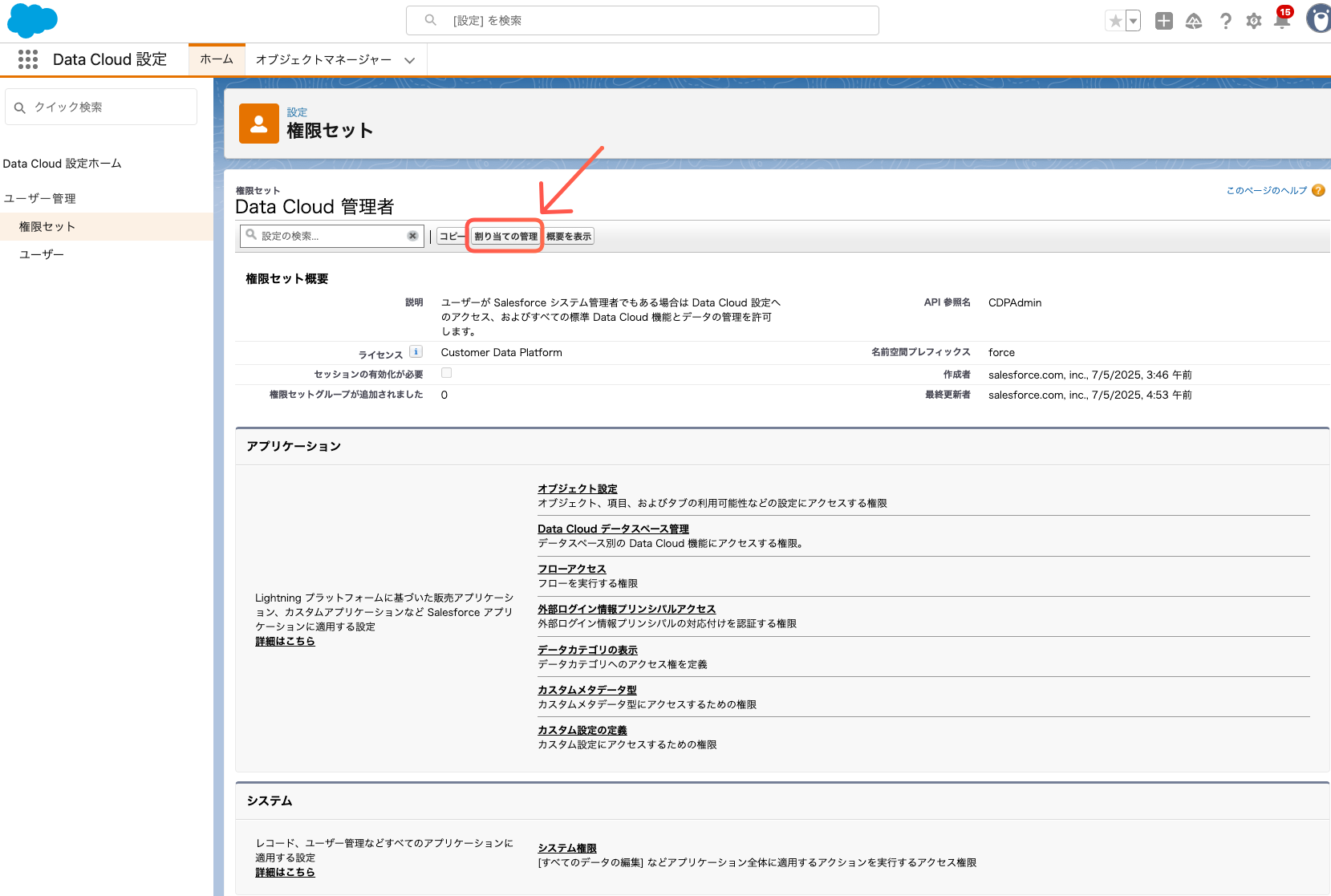Clear the settings search field
Image resolution: width=1331 pixels, height=896 pixels.
tap(412, 236)
